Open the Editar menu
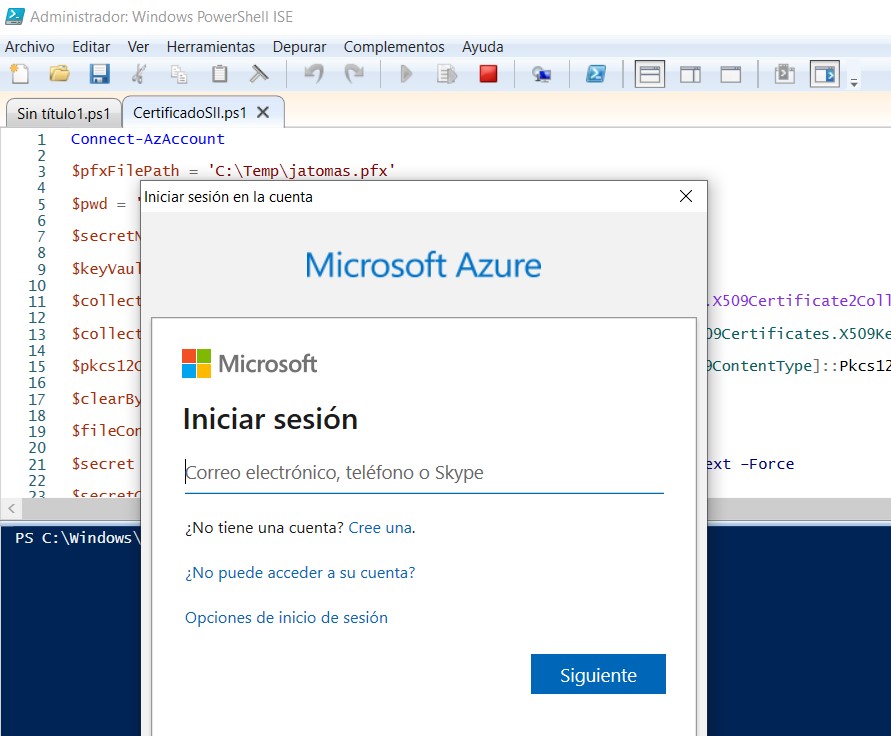 [x=91, y=47]
